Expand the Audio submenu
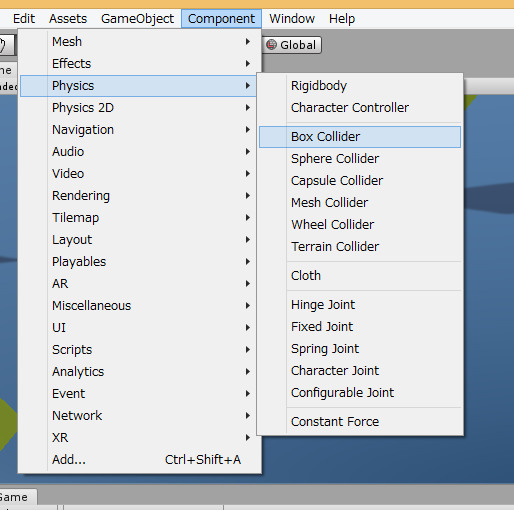 click(138, 152)
